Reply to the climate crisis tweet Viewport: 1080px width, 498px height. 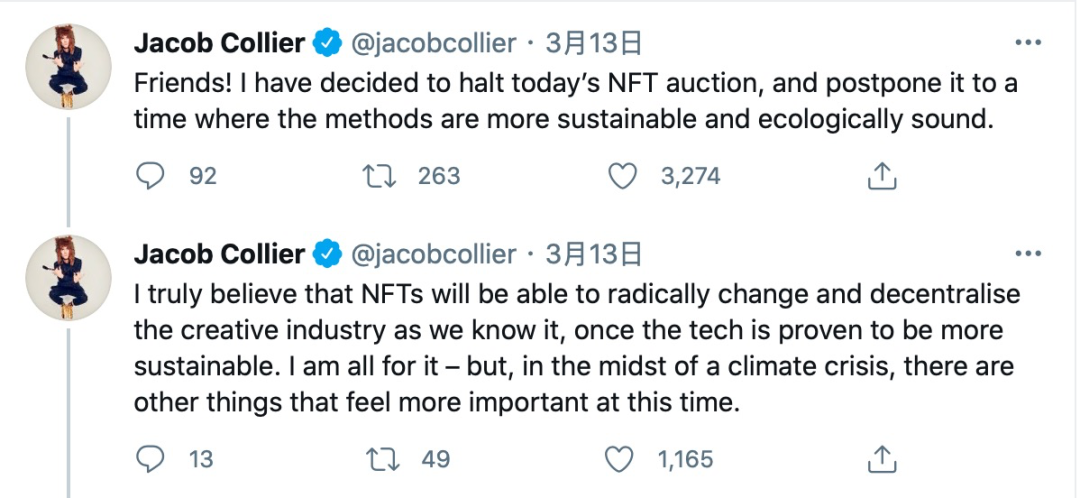click(150, 459)
